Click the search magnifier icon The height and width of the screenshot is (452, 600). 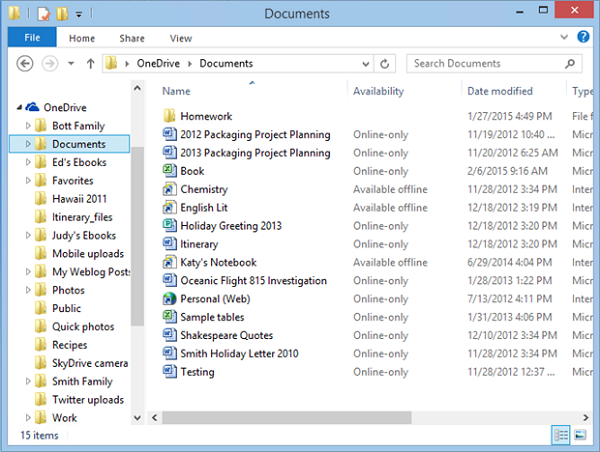coord(570,64)
